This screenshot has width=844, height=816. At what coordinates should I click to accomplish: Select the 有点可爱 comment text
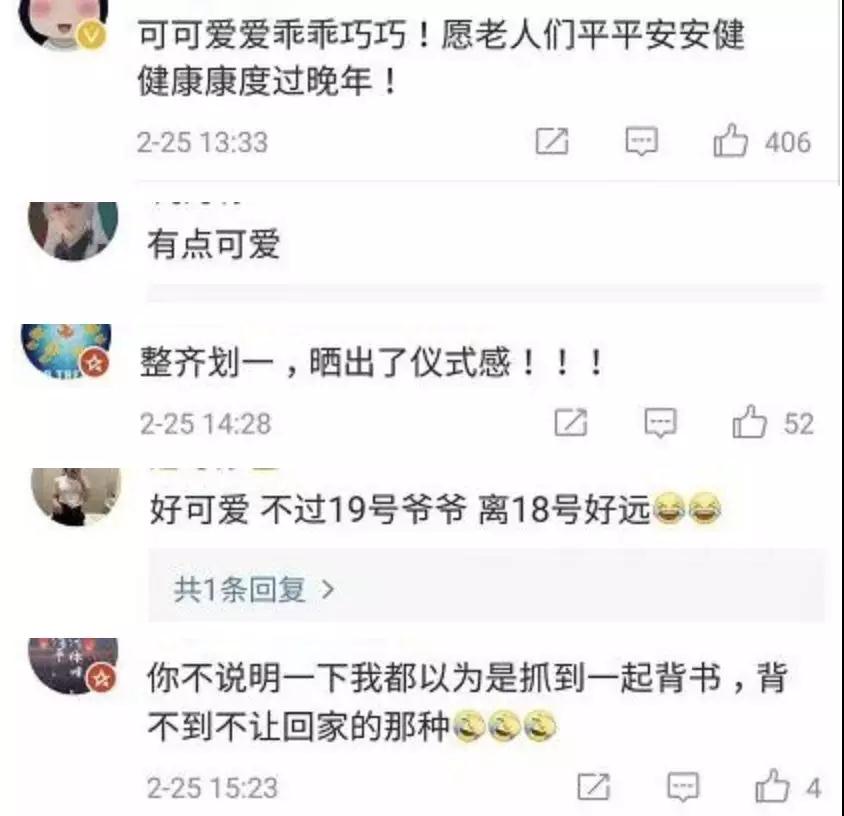(214, 244)
